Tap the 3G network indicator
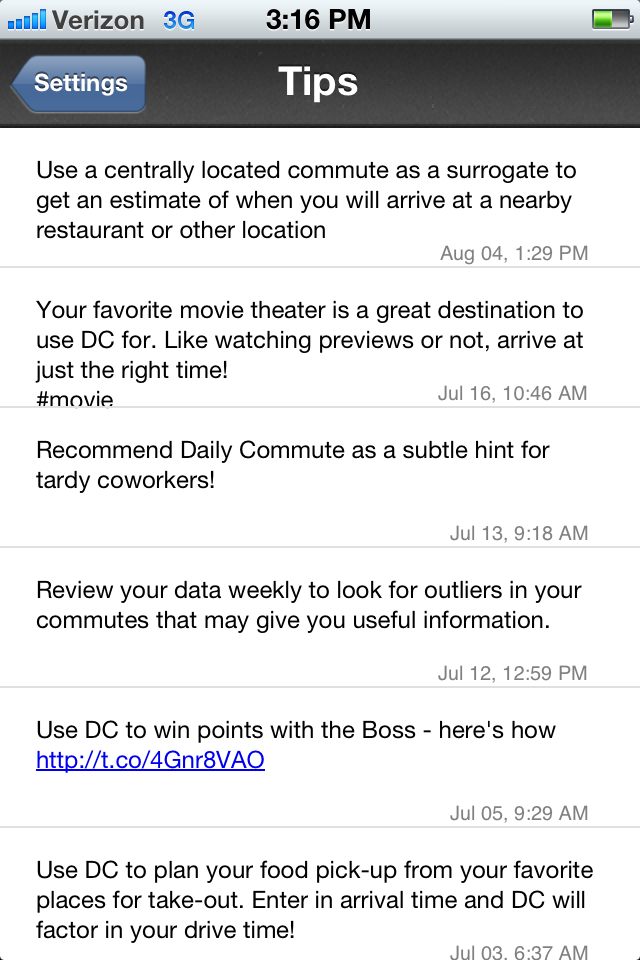The height and width of the screenshot is (960, 640). tap(179, 19)
